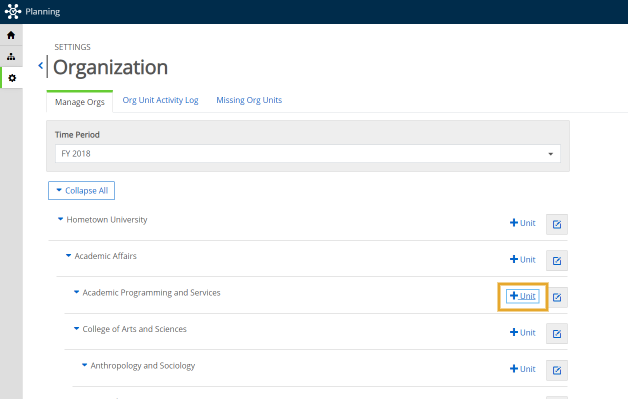Edit Academic Programming and Services unit
This screenshot has height=399, width=628.
coord(557,297)
